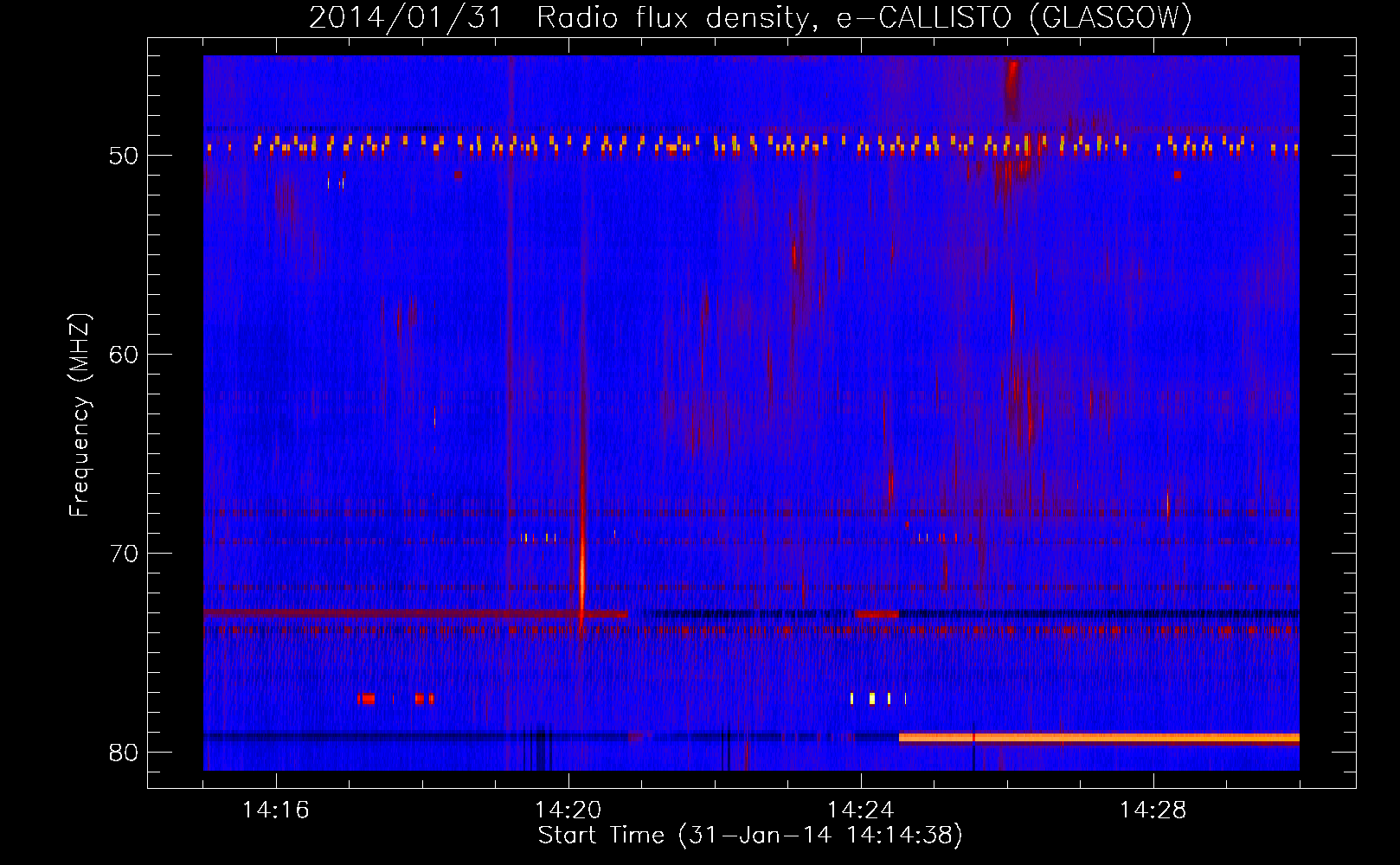Click the 80 MHz frequency tick label
Viewport: 1400px width, 865px height.
124,753
